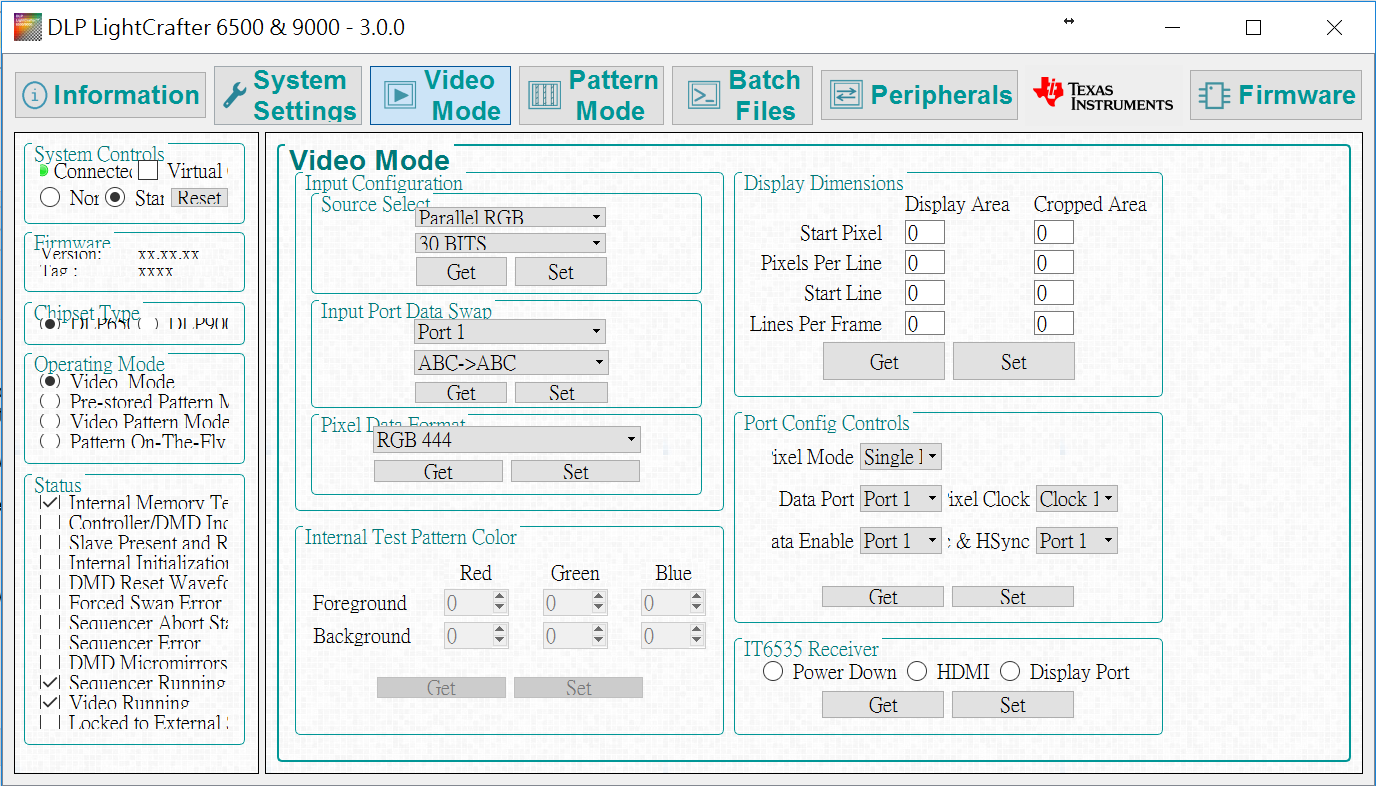Click the Pattern Mode film icon
This screenshot has width=1376, height=786.
(545, 95)
